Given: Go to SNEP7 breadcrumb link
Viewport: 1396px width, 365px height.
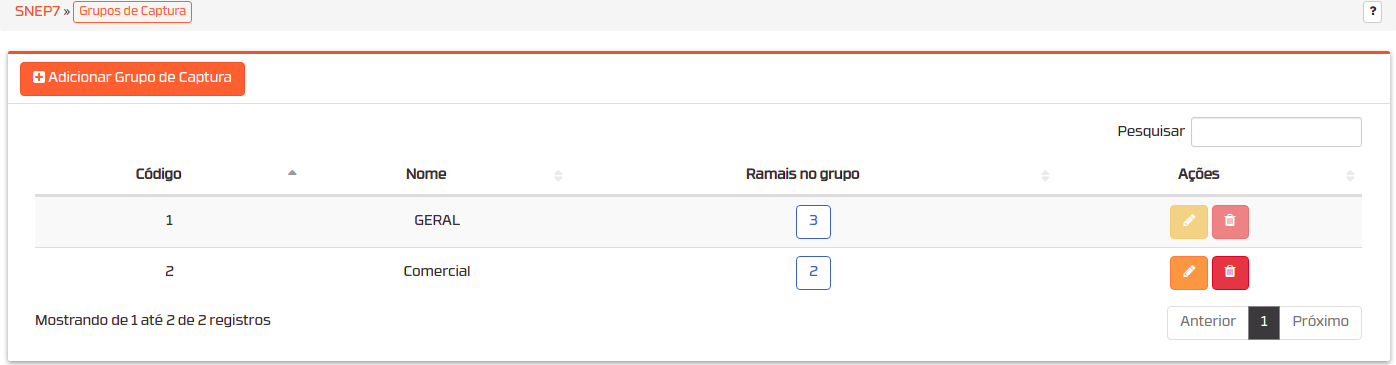Looking at the screenshot, I should pos(38,13).
